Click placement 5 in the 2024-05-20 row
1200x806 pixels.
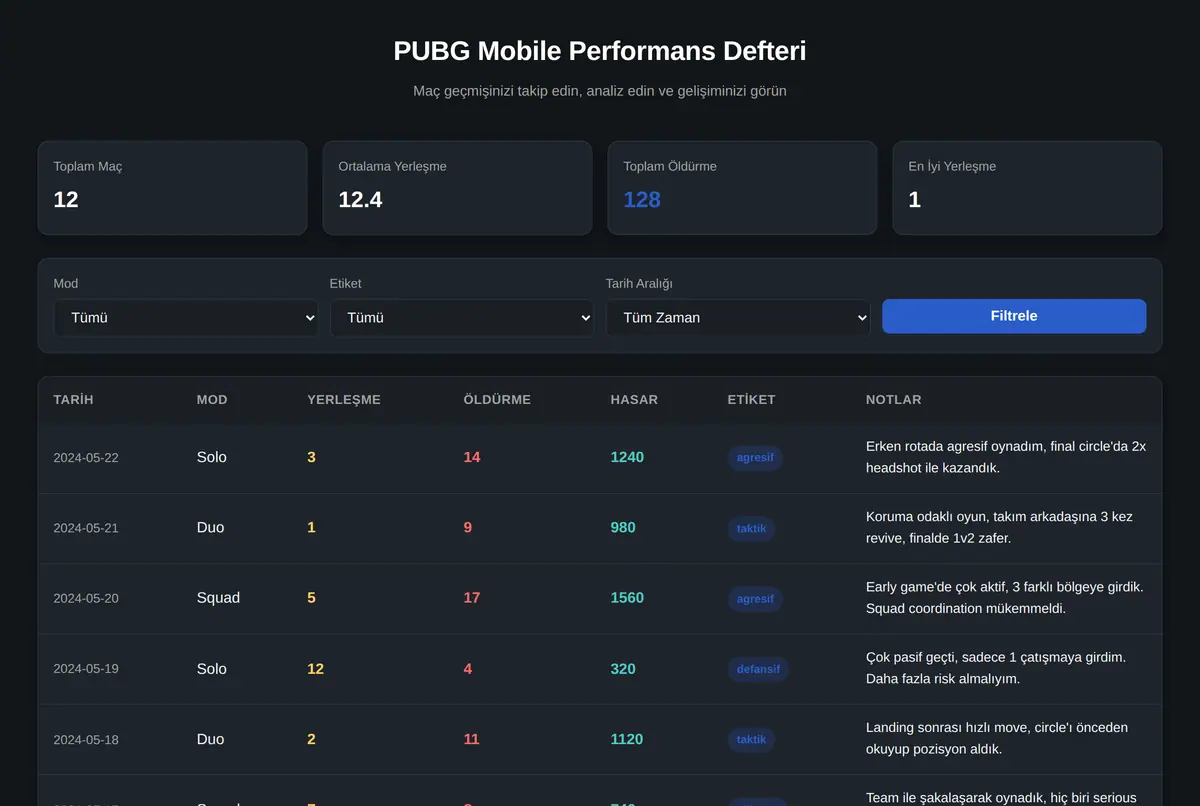(311, 598)
